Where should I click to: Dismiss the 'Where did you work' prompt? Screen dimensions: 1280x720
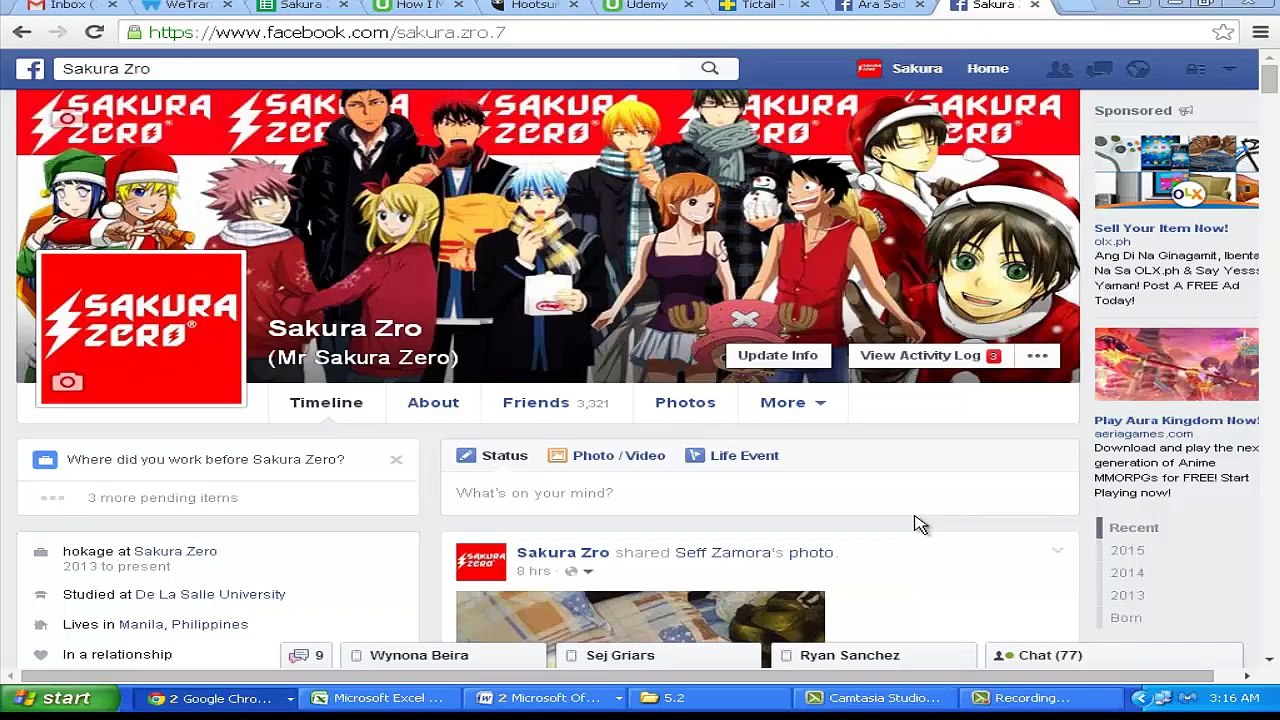coord(396,459)
